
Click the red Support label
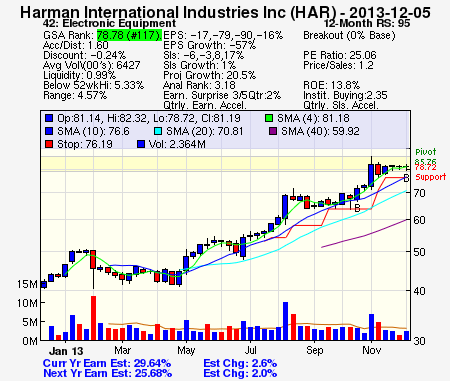pyautogui.click(x=430, y=177)
